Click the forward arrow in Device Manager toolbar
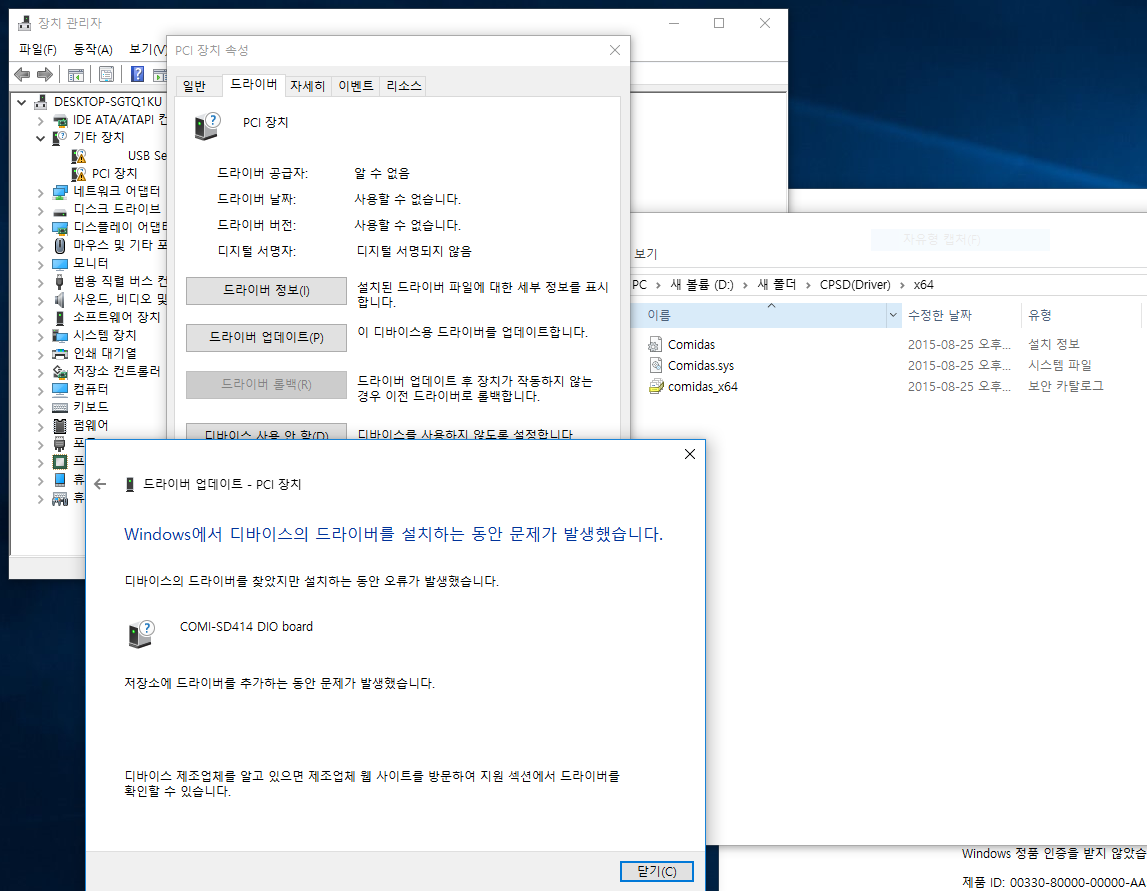This screenshot has width=1147, height=891. click(45, 74)
